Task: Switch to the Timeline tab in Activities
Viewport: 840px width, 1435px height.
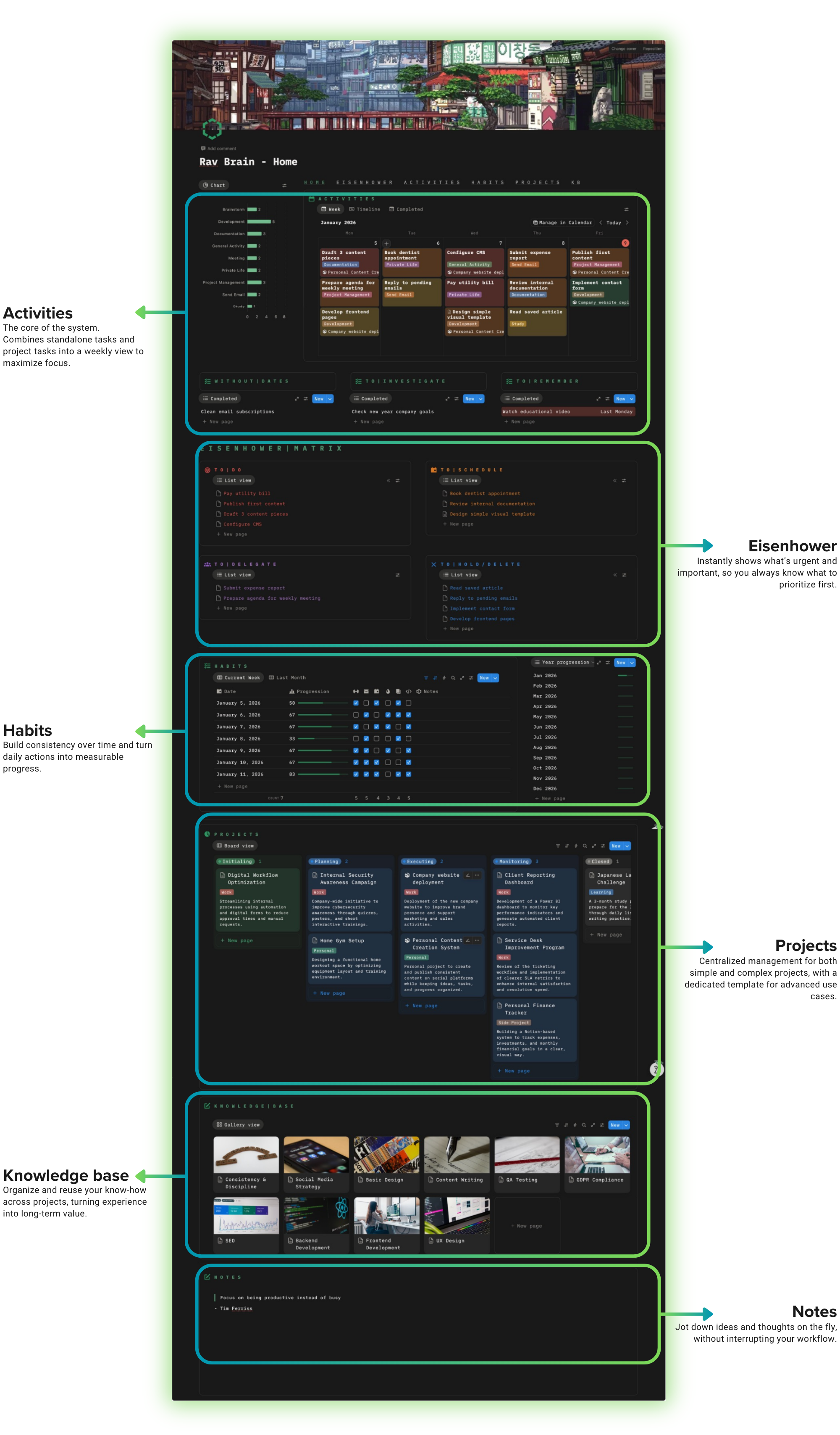Action: [365, 210]
